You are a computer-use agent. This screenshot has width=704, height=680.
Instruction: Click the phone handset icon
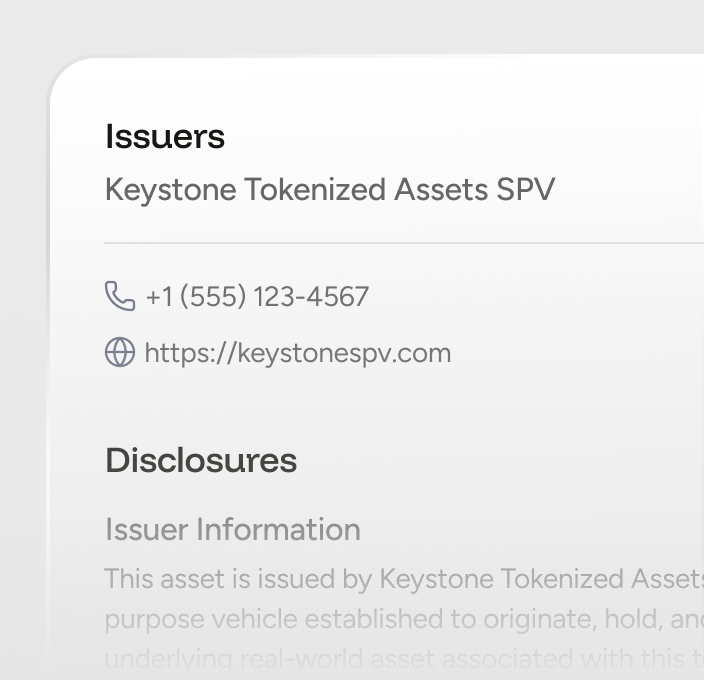pyautogui.click(x=119, y=296)
